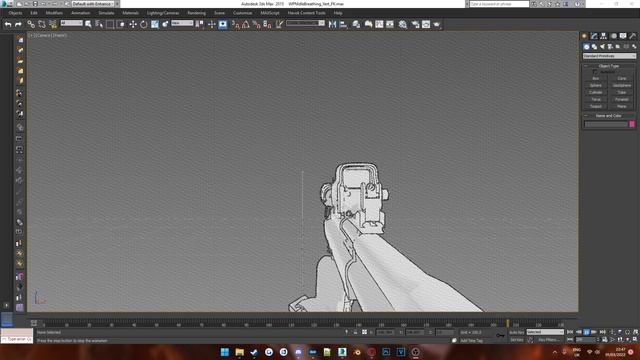The height and width of the screenshot is (360, 640).
Task: Open the Render Setup dialog icon
Action: point(415,24)
